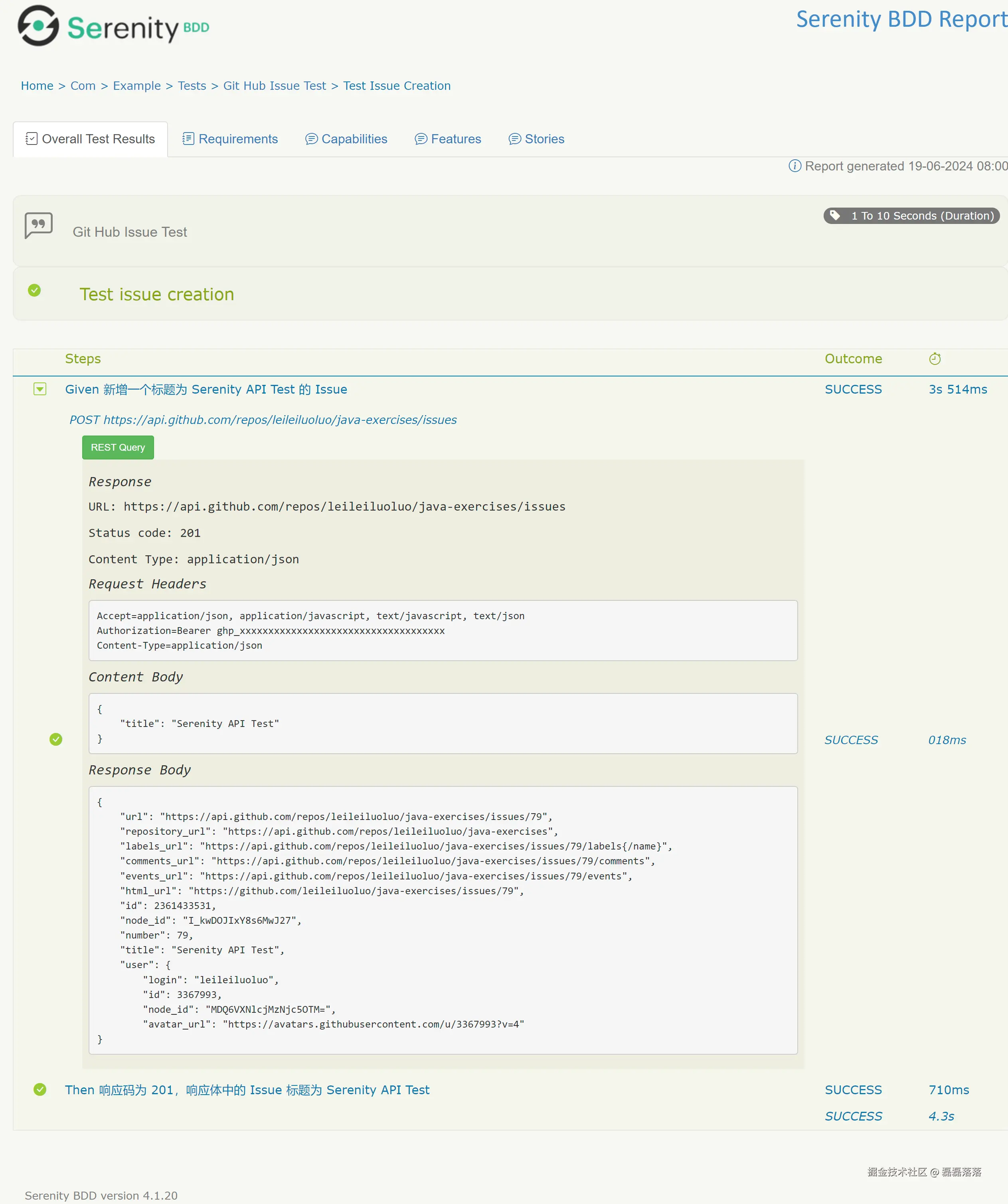Click the Content Type: application/json line

pyautogui.click(x=194, y=559)
